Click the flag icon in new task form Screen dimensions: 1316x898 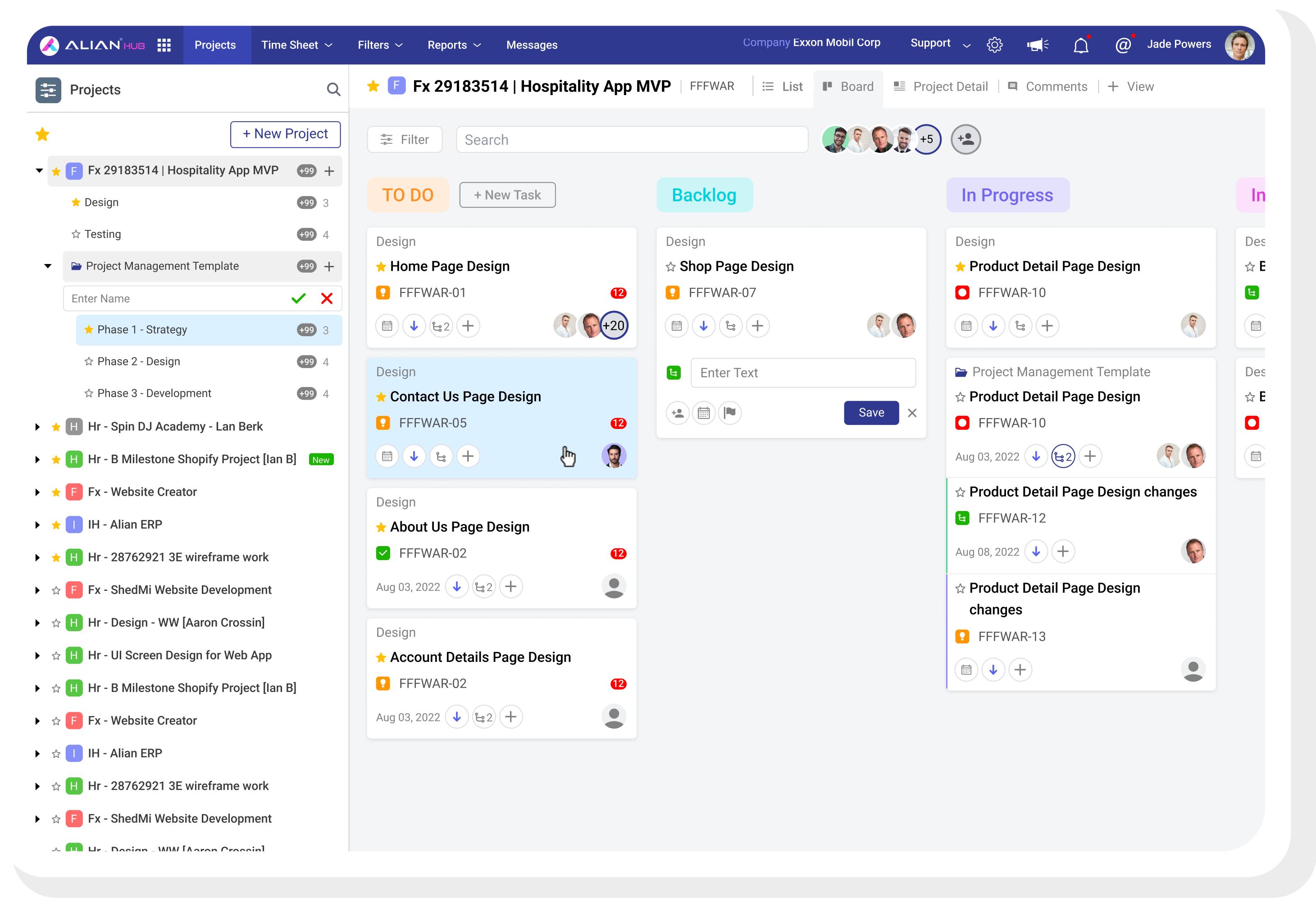730,413
